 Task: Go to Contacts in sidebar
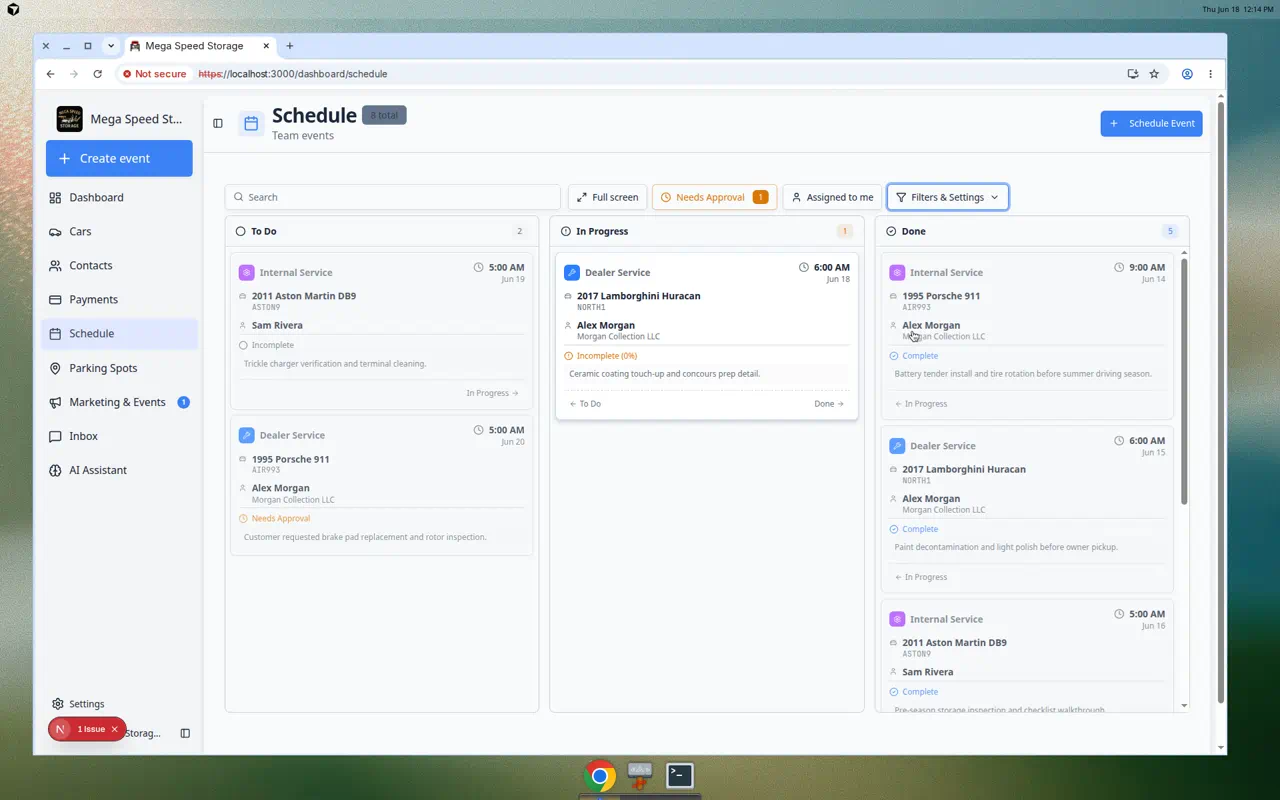[120, 265]
